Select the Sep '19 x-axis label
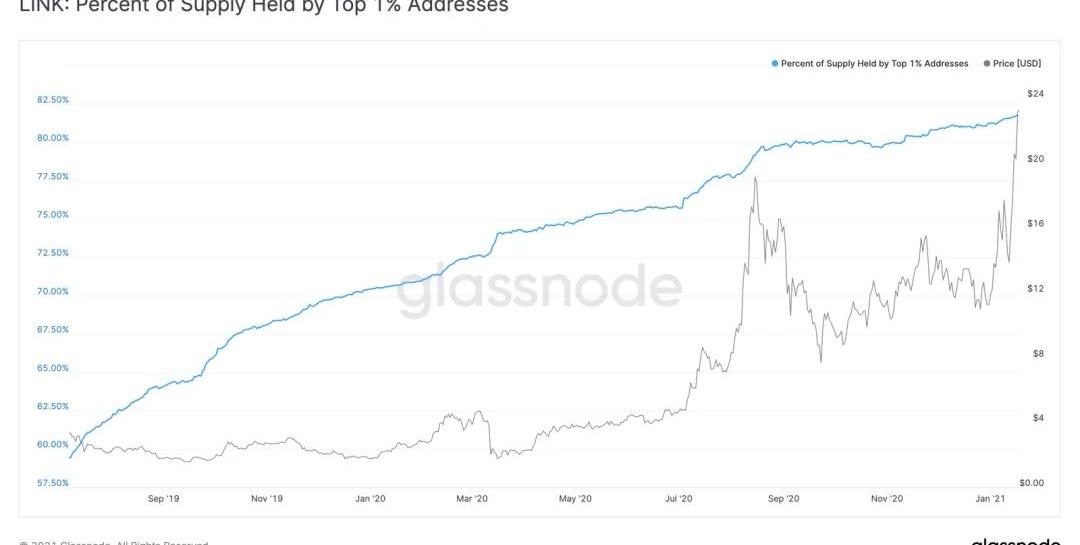 (163, 498)
